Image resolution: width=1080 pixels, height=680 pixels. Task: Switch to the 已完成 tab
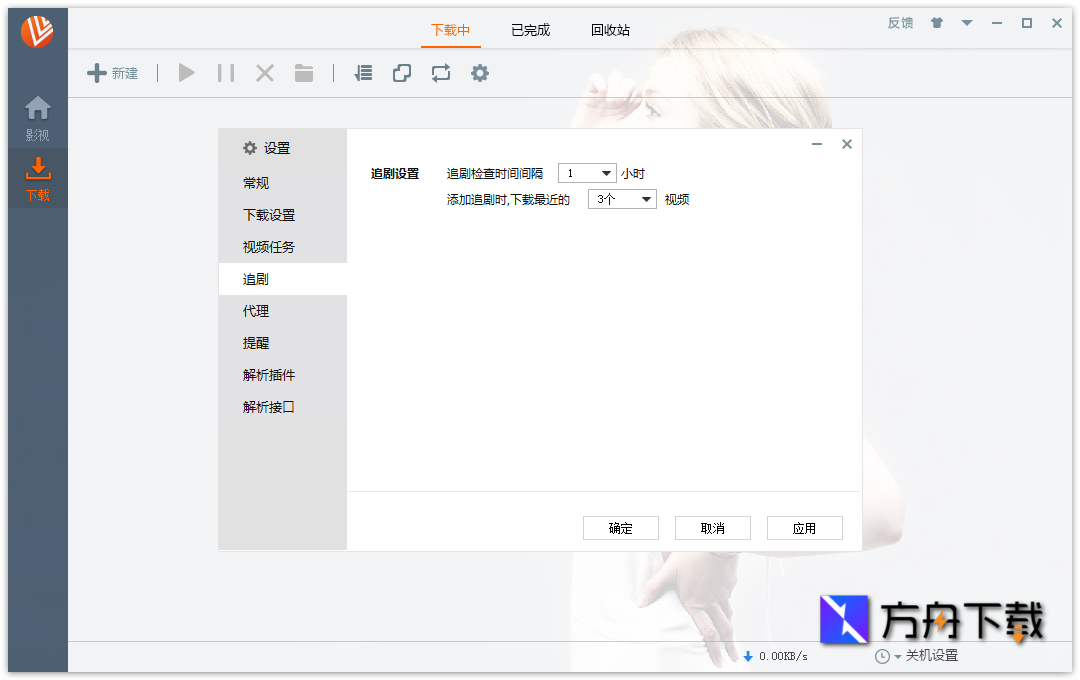pos(529,30)
